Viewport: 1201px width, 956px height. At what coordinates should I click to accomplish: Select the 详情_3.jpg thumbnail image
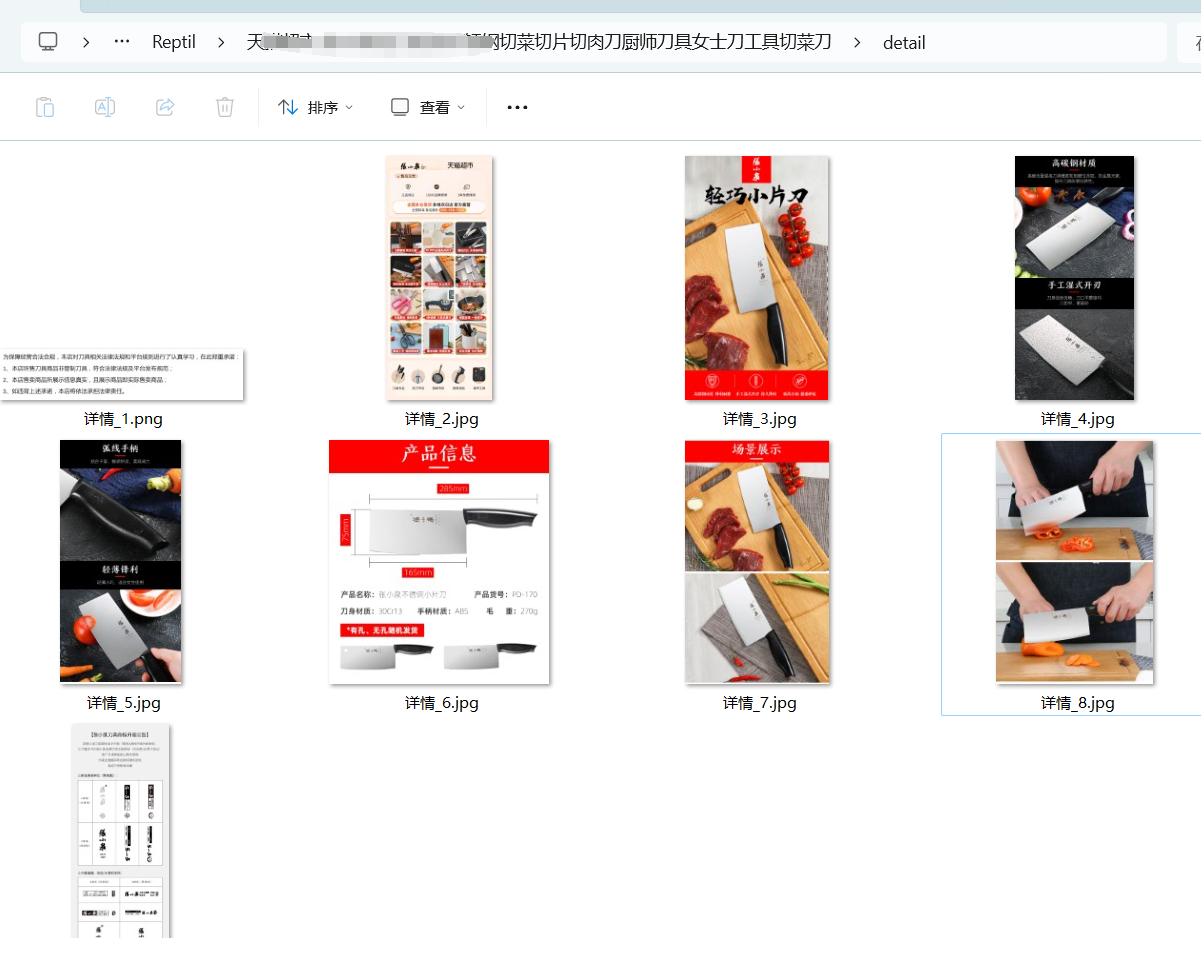[757, 278]
